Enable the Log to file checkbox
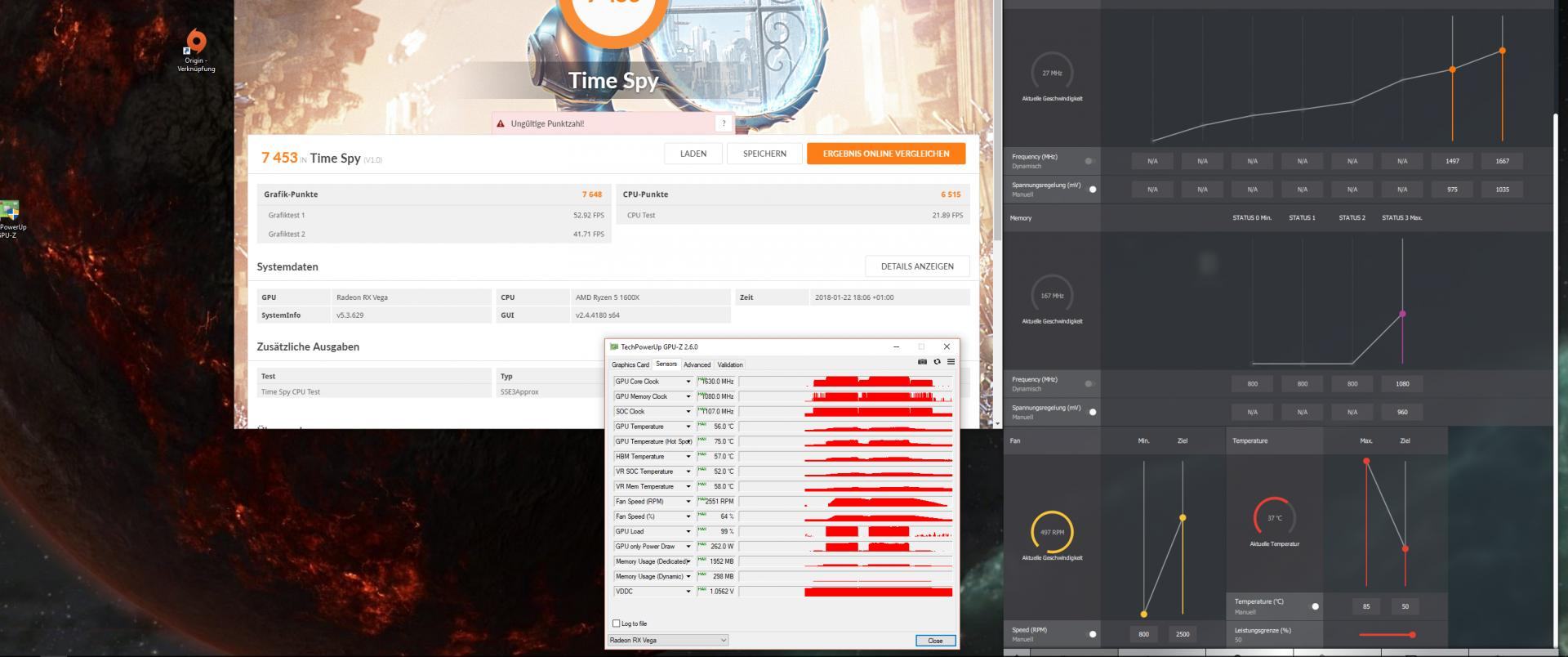The width and height of the screenshot is (1568, 657). click(x=616, y=623)
